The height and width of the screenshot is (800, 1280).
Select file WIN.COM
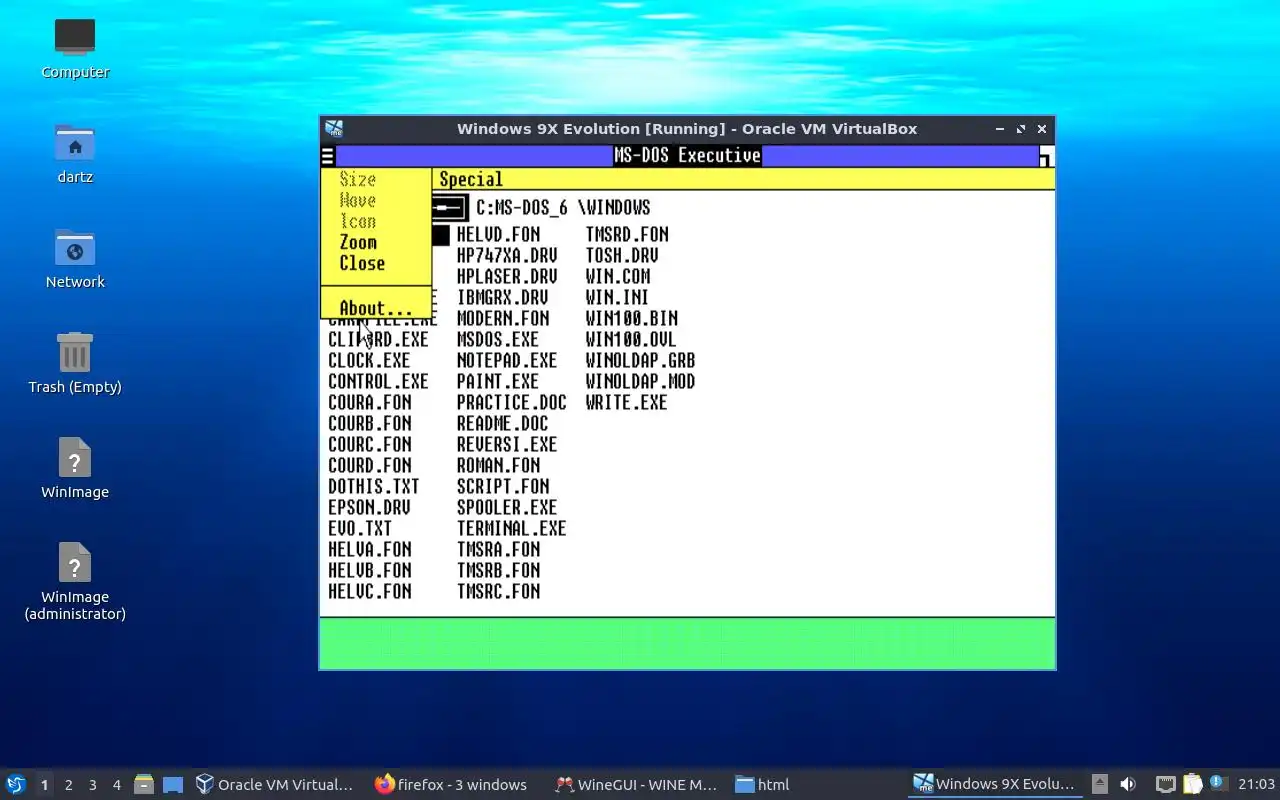tap(618, 277)
